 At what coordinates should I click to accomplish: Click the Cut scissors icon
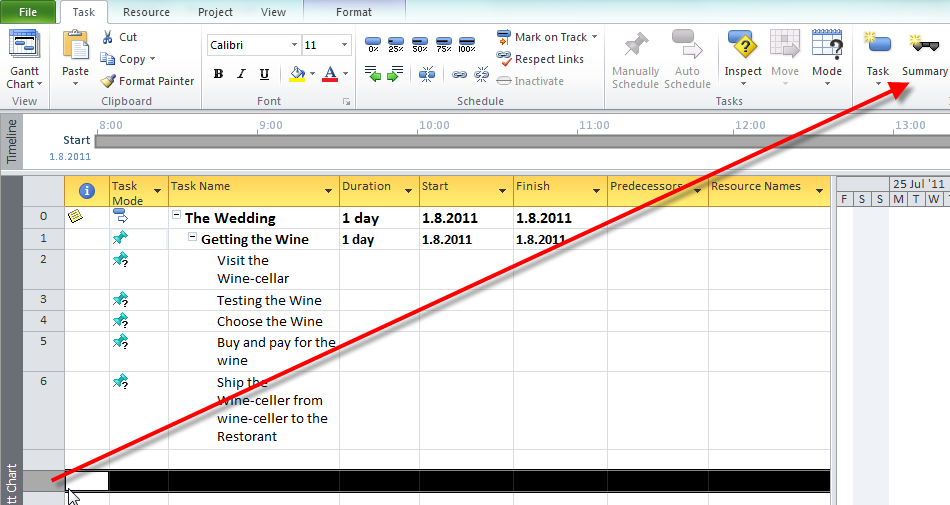coord(109,37)
